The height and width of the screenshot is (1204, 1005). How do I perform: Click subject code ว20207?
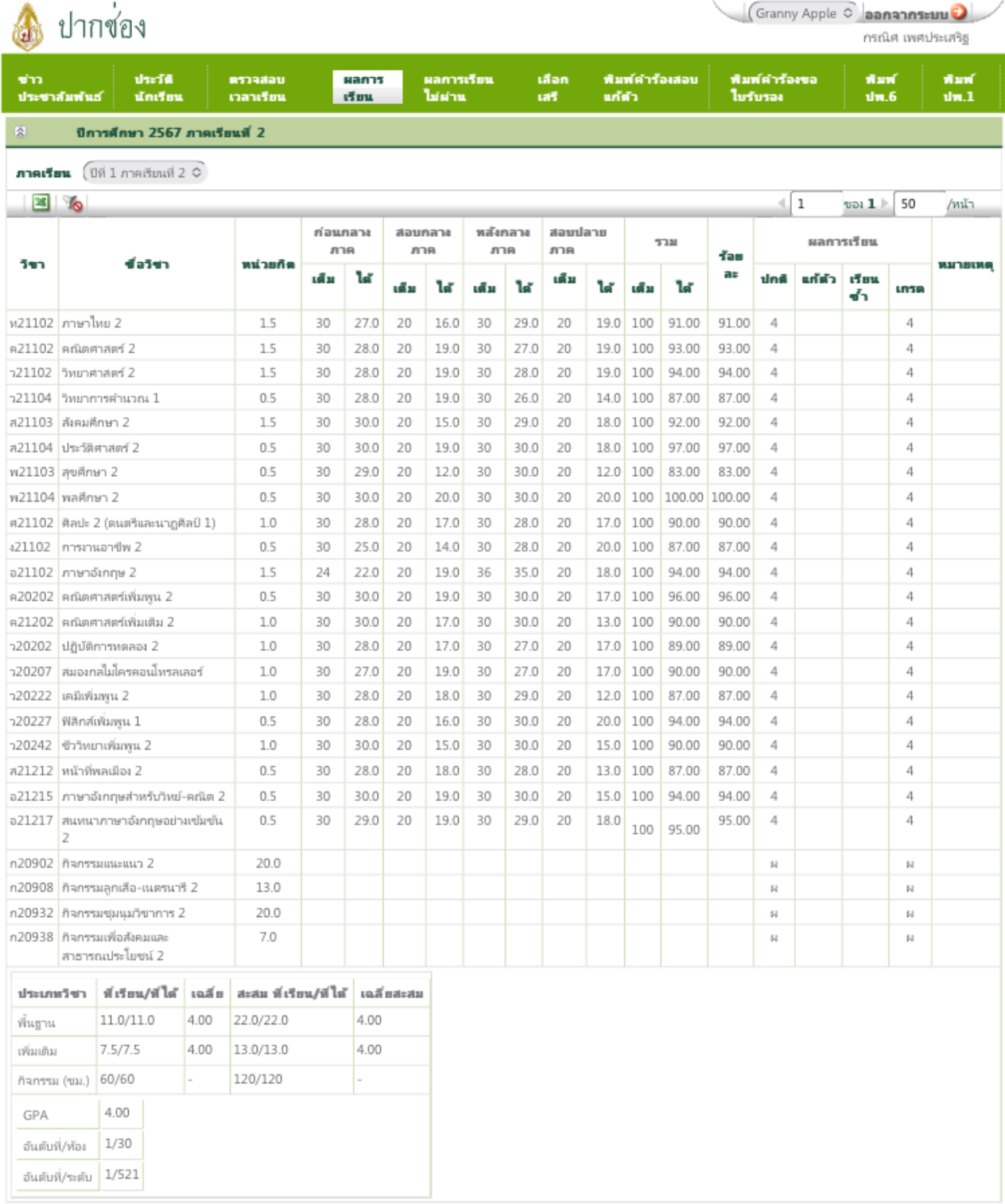31,672
